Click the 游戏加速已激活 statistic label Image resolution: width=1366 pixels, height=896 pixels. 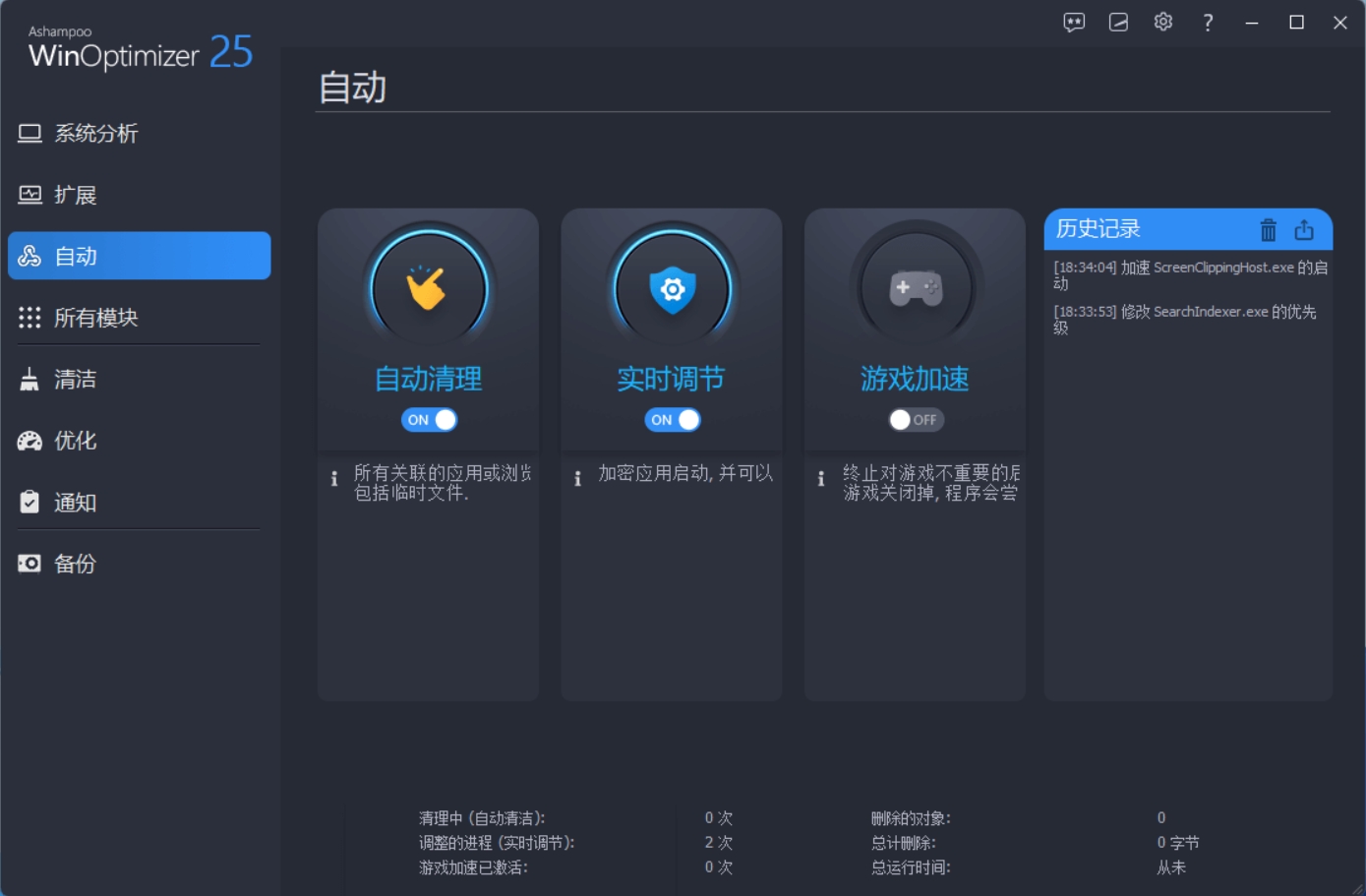(x=473, y=867)
